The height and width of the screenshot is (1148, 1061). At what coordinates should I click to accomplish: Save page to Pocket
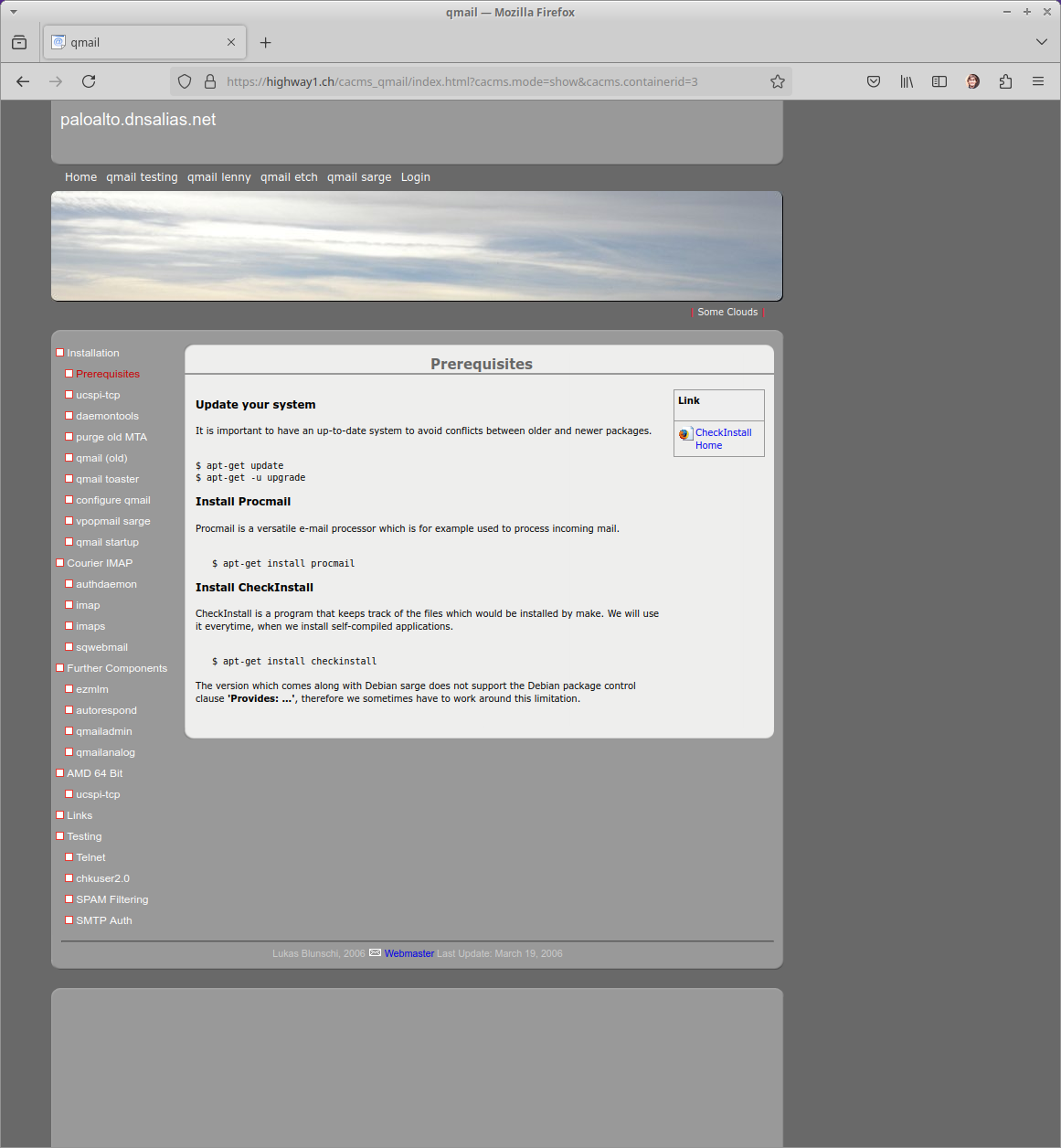874,81
